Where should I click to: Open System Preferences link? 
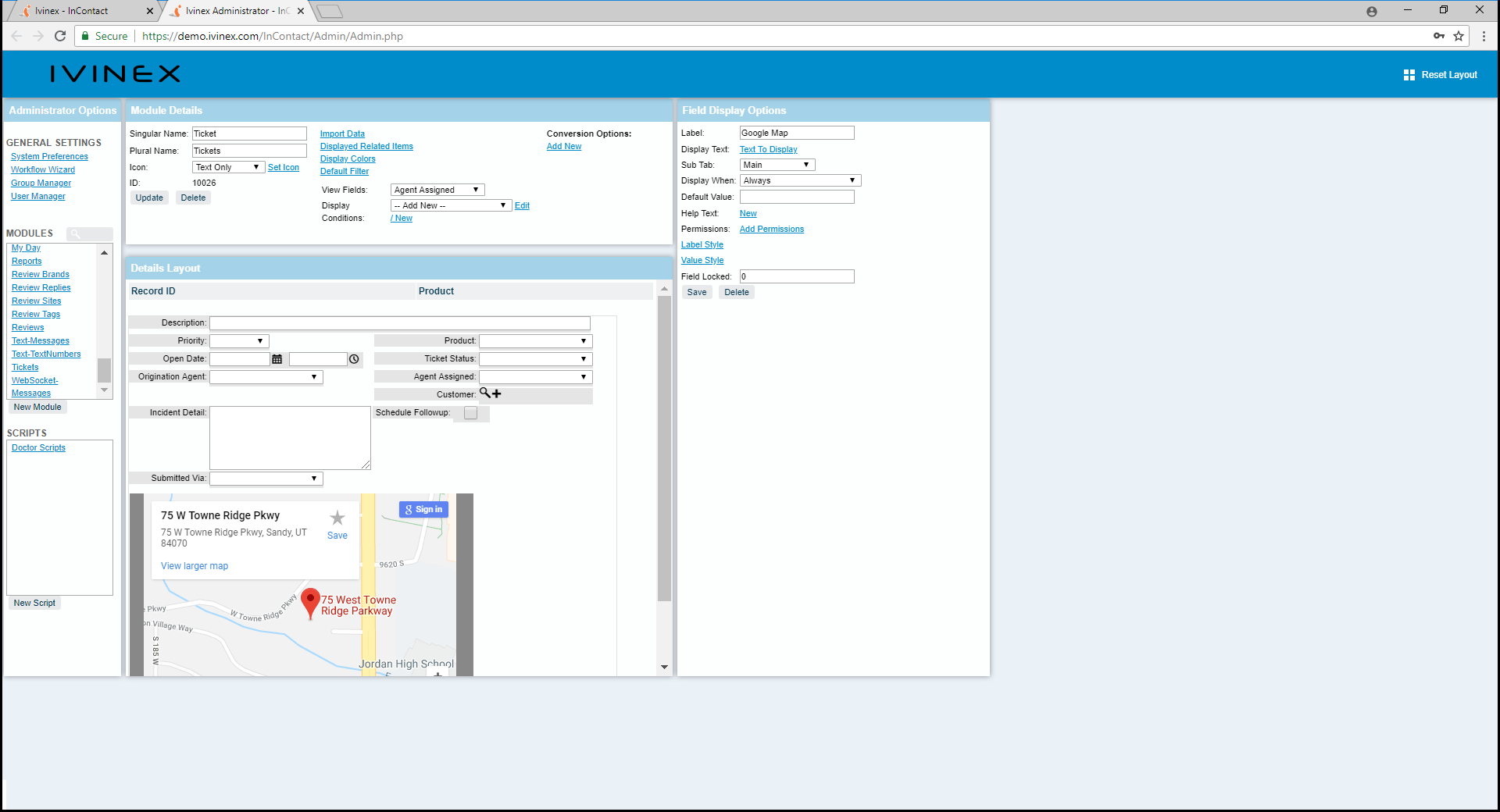(x=49, y=157)
